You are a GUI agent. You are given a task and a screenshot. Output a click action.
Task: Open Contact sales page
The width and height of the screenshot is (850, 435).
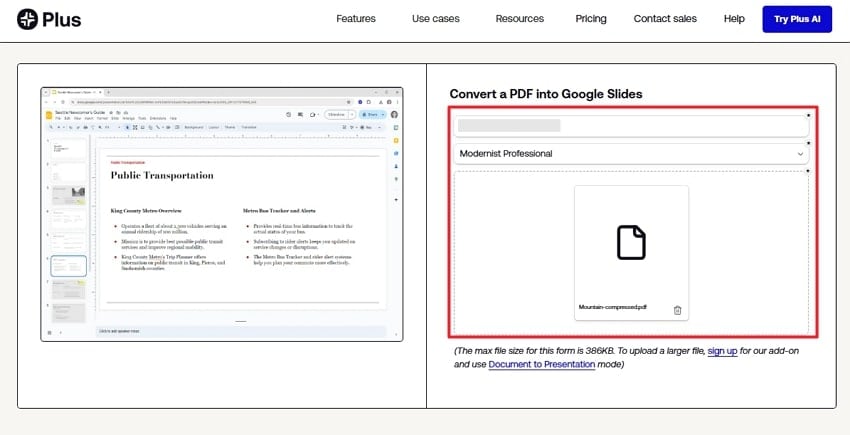(665, 19)
